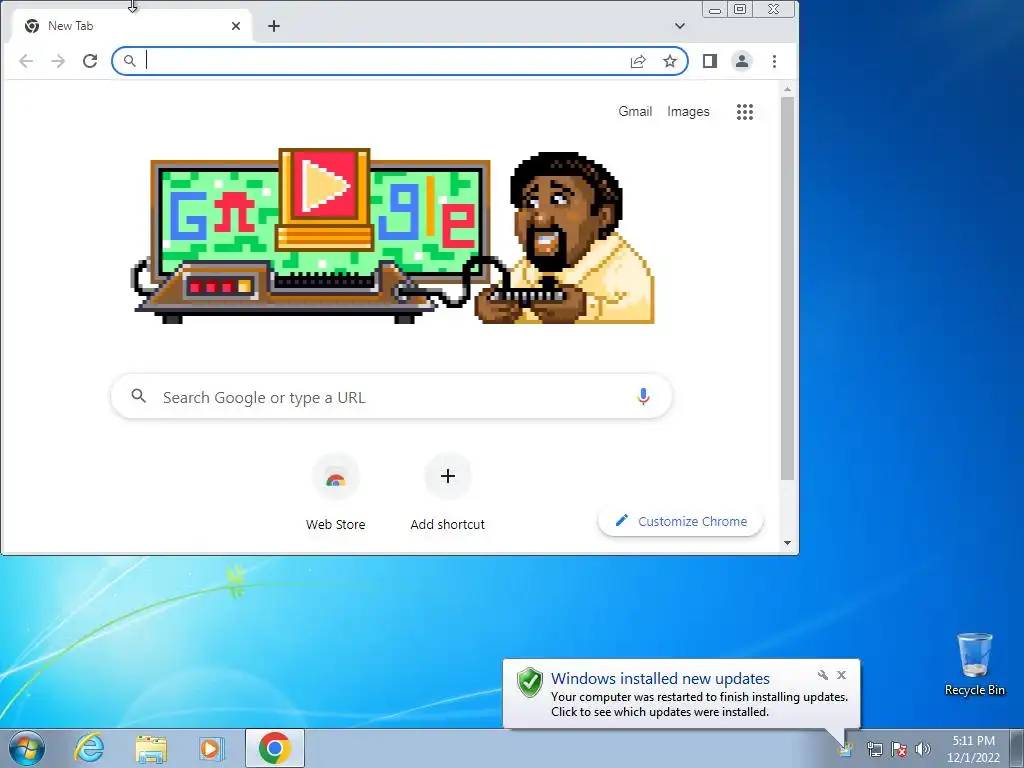
Task: Click the Forward navigation arrow
Action: tap(58, 61)
